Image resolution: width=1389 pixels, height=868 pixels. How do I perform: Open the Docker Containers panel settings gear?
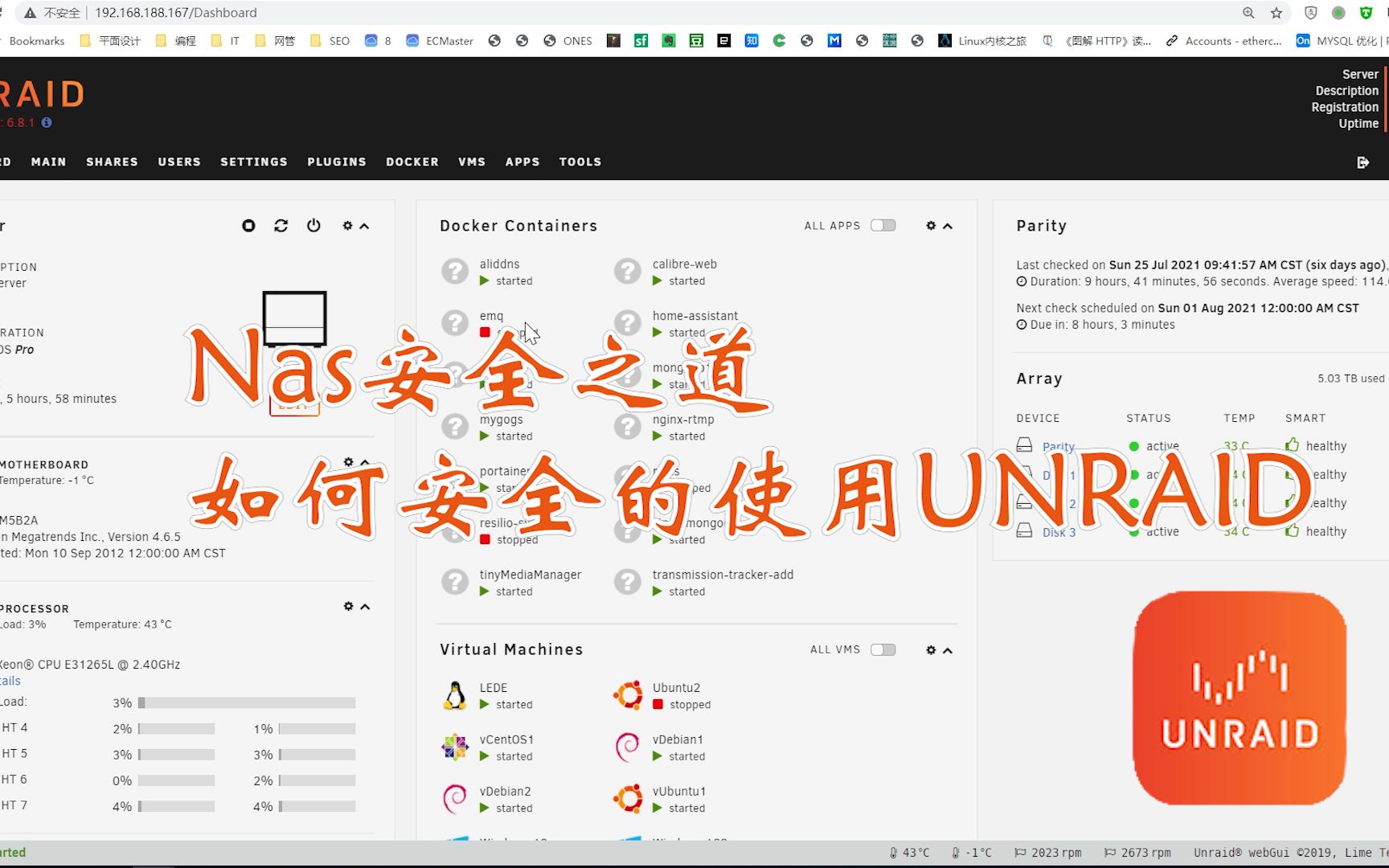click(930, 226)
